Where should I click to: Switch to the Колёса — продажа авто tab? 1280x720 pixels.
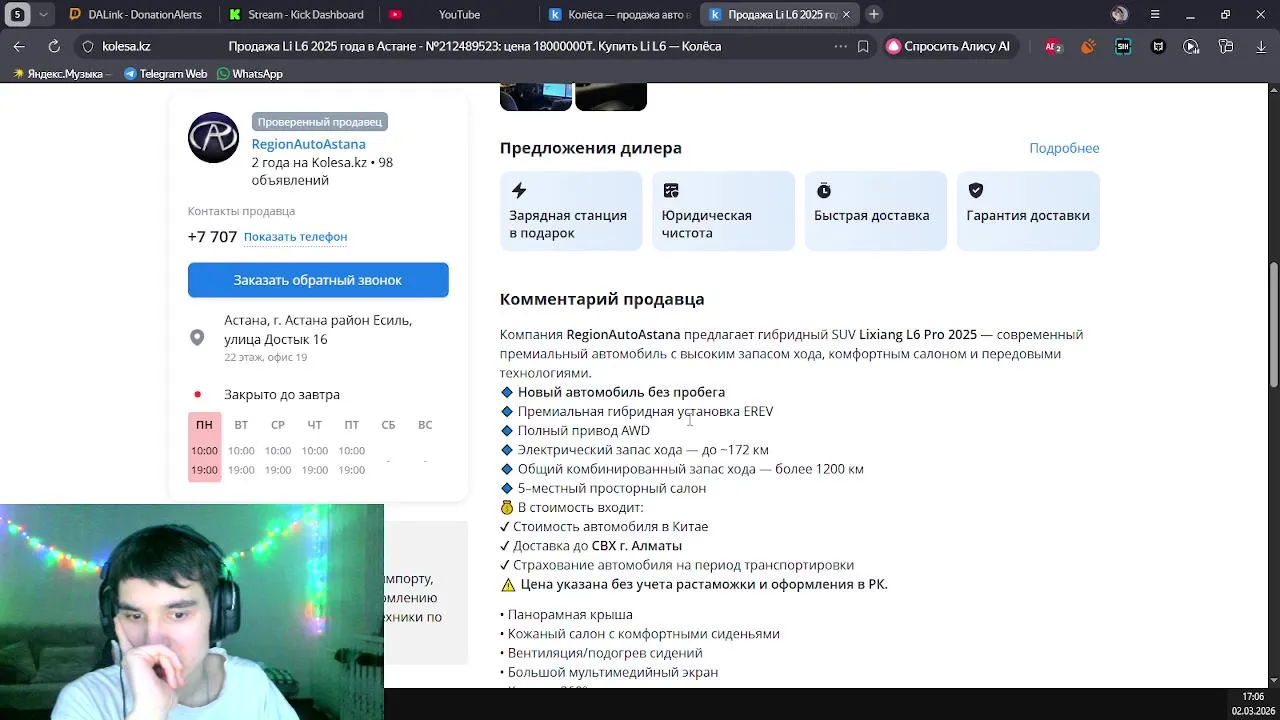click(619, 14)
